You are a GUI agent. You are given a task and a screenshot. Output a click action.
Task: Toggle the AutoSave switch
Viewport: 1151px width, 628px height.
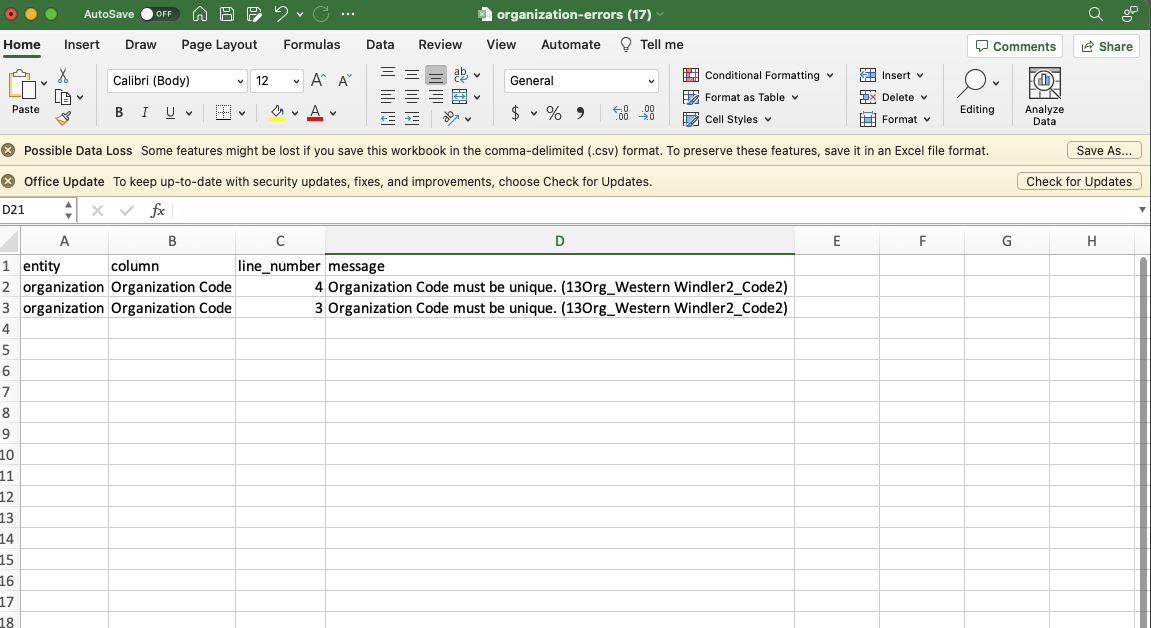point(160,14)
